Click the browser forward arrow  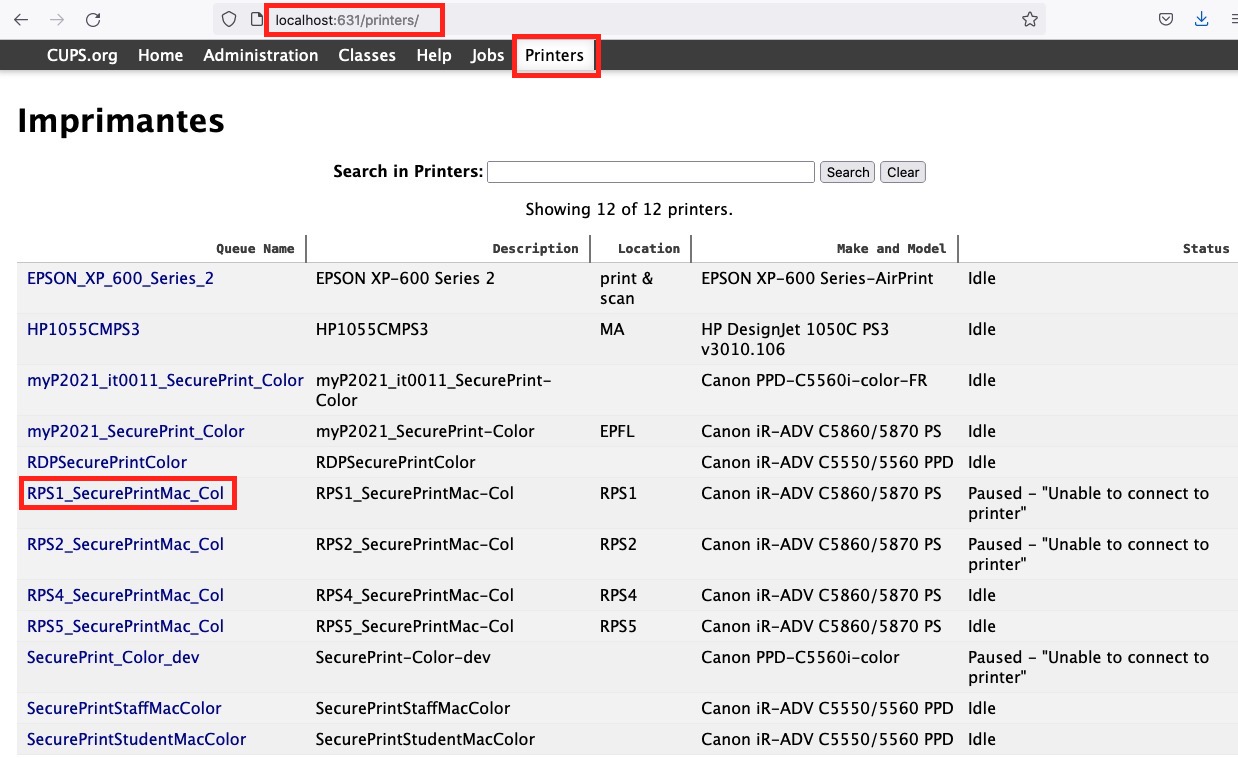57,20
